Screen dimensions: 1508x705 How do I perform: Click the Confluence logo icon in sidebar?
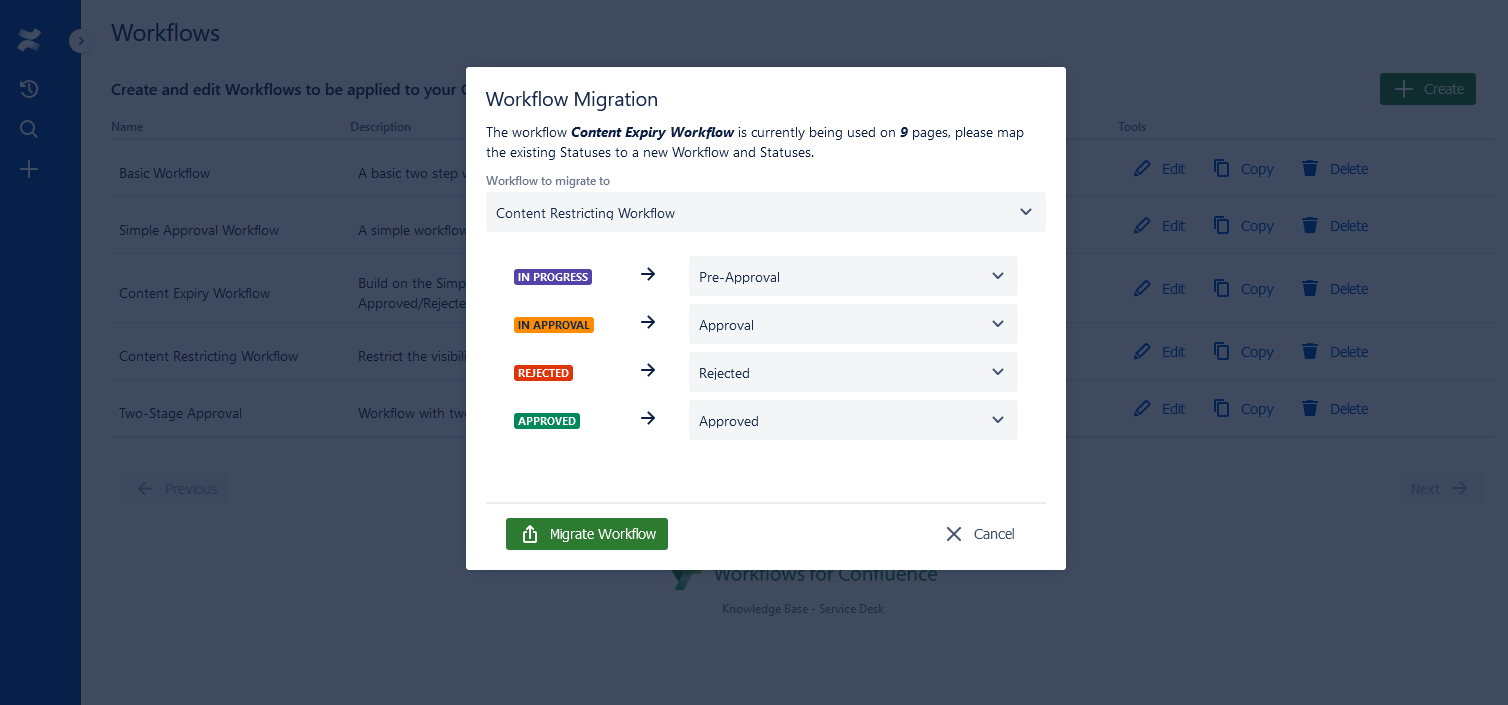[x=29, y=41]
